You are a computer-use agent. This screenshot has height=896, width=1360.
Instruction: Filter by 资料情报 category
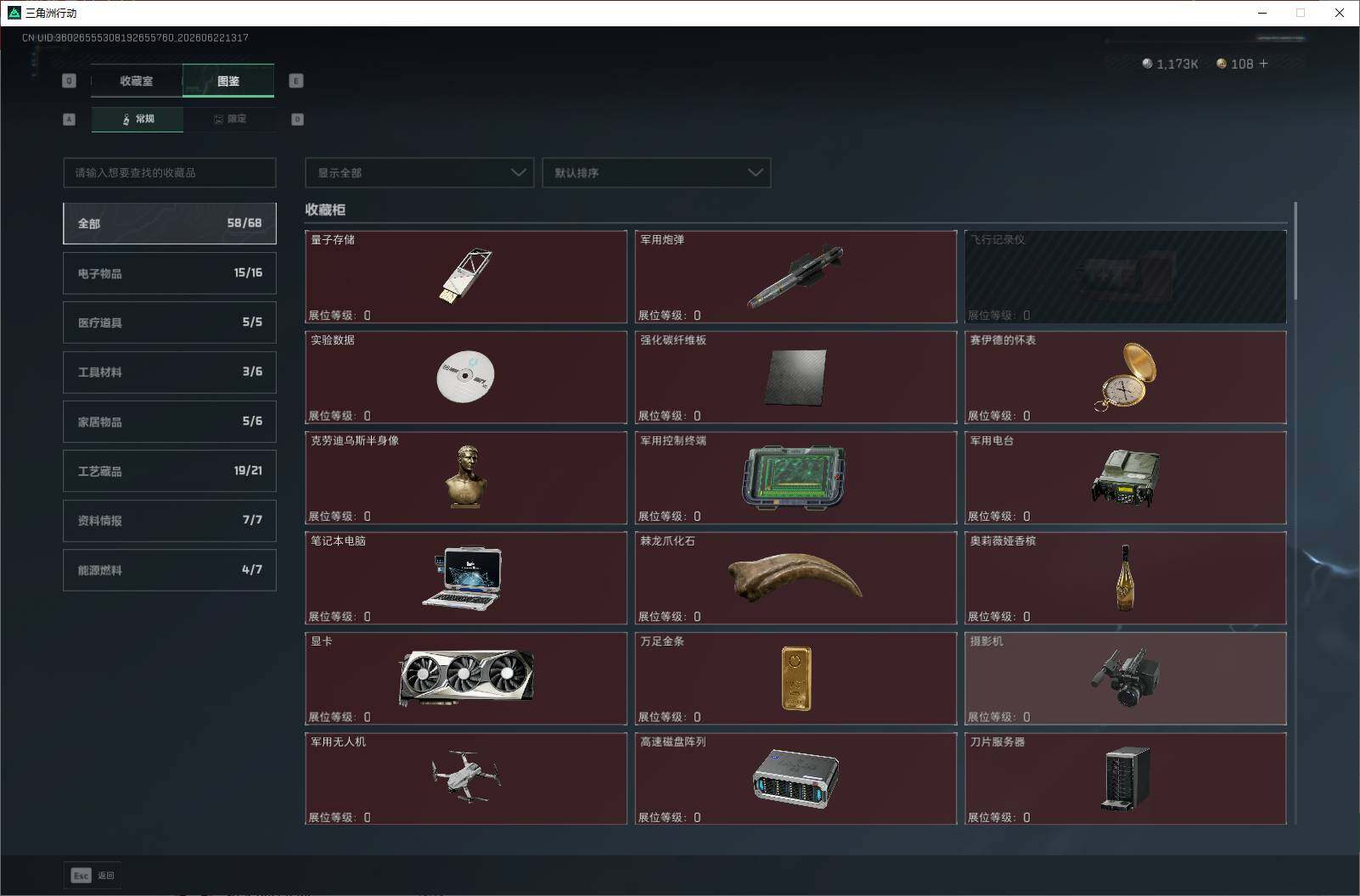[x=170, y=520]
